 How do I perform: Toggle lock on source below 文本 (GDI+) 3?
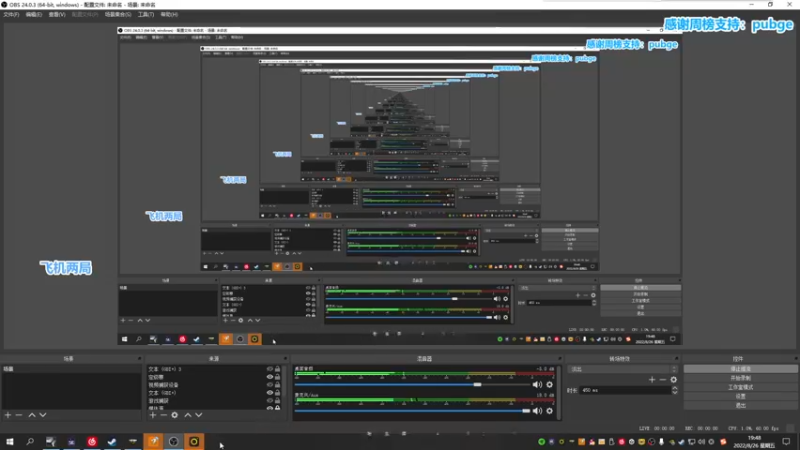click(278, 377)
